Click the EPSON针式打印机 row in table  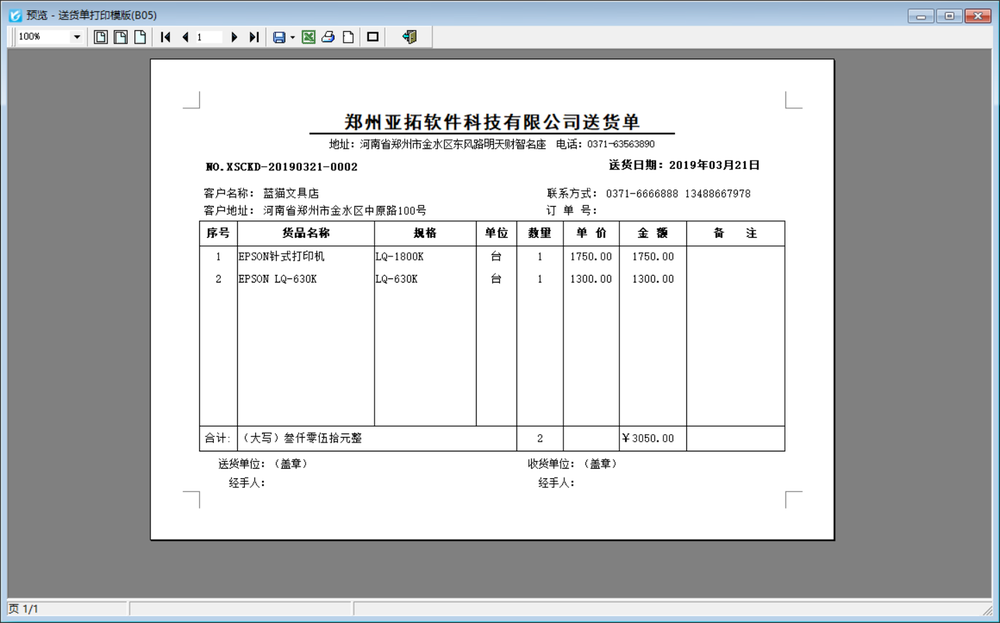pos(282,257)
